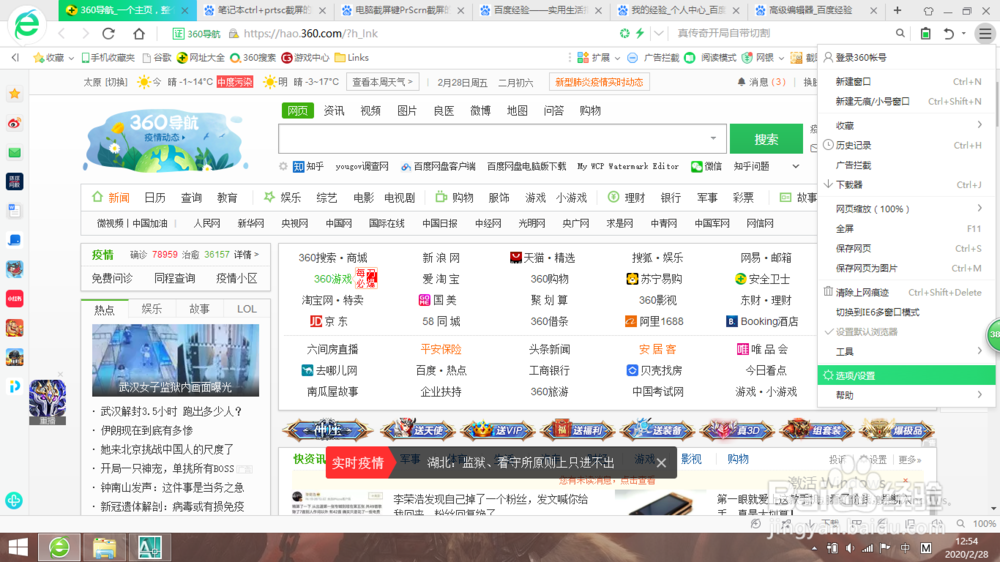Expand more quick links chevron after 知乎问题
The height and width of the screenshot is (562, 1000).
(795, 166)
